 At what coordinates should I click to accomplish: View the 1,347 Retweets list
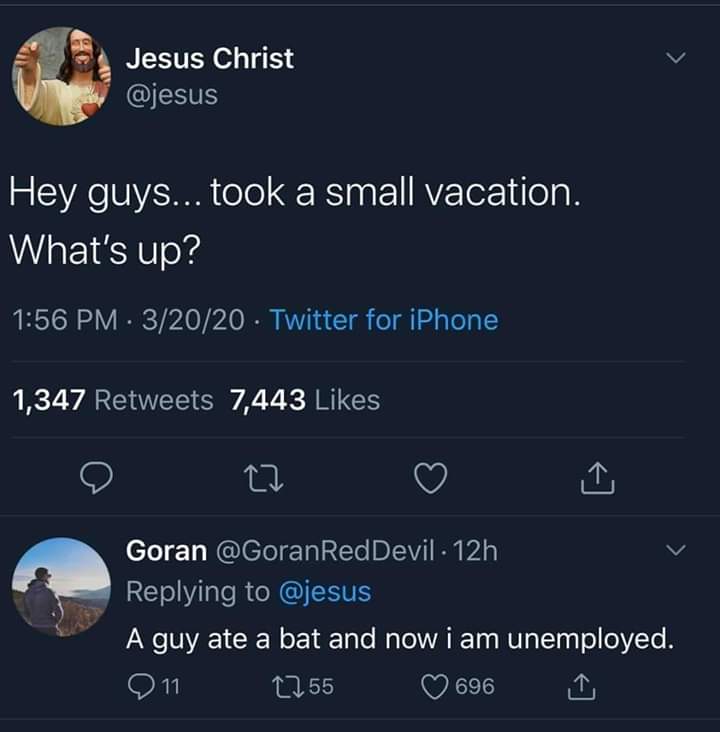[x=112, y=400]
